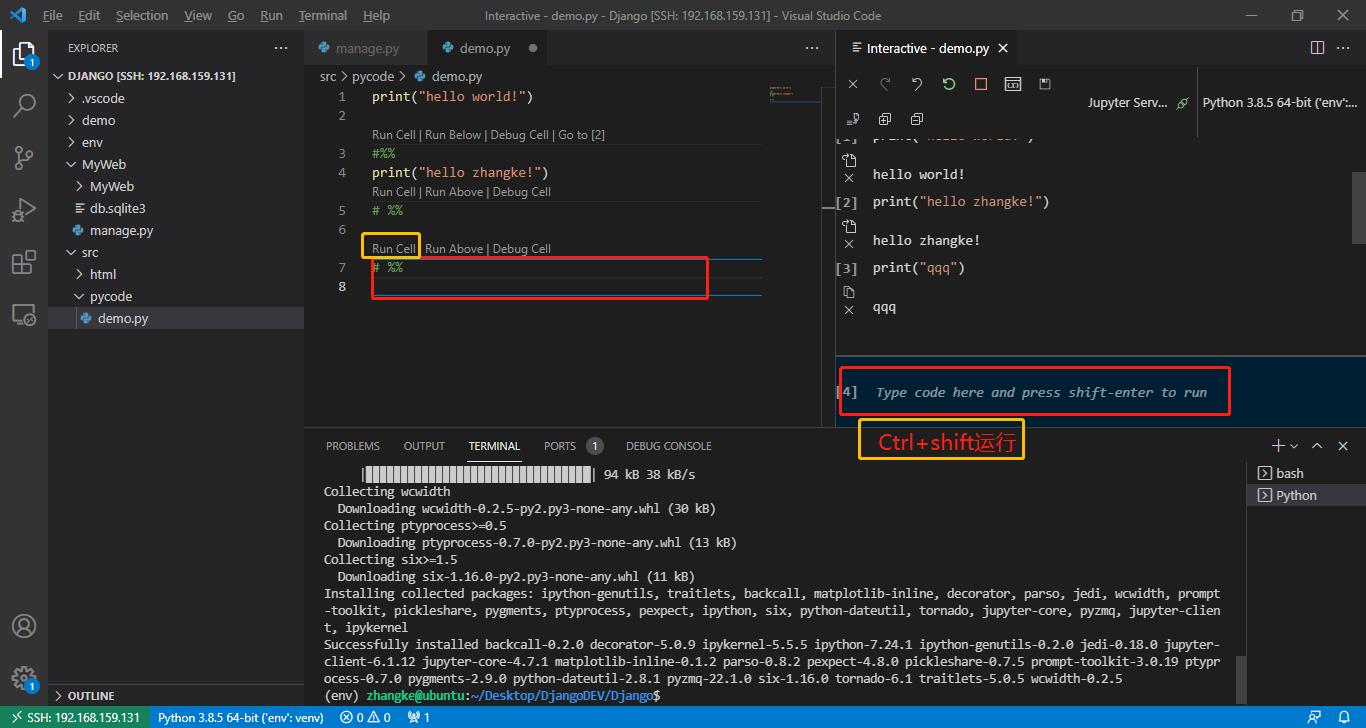Click the editor minimap preview
This screenshot has width=1366, height=728.
click(795, 92)
